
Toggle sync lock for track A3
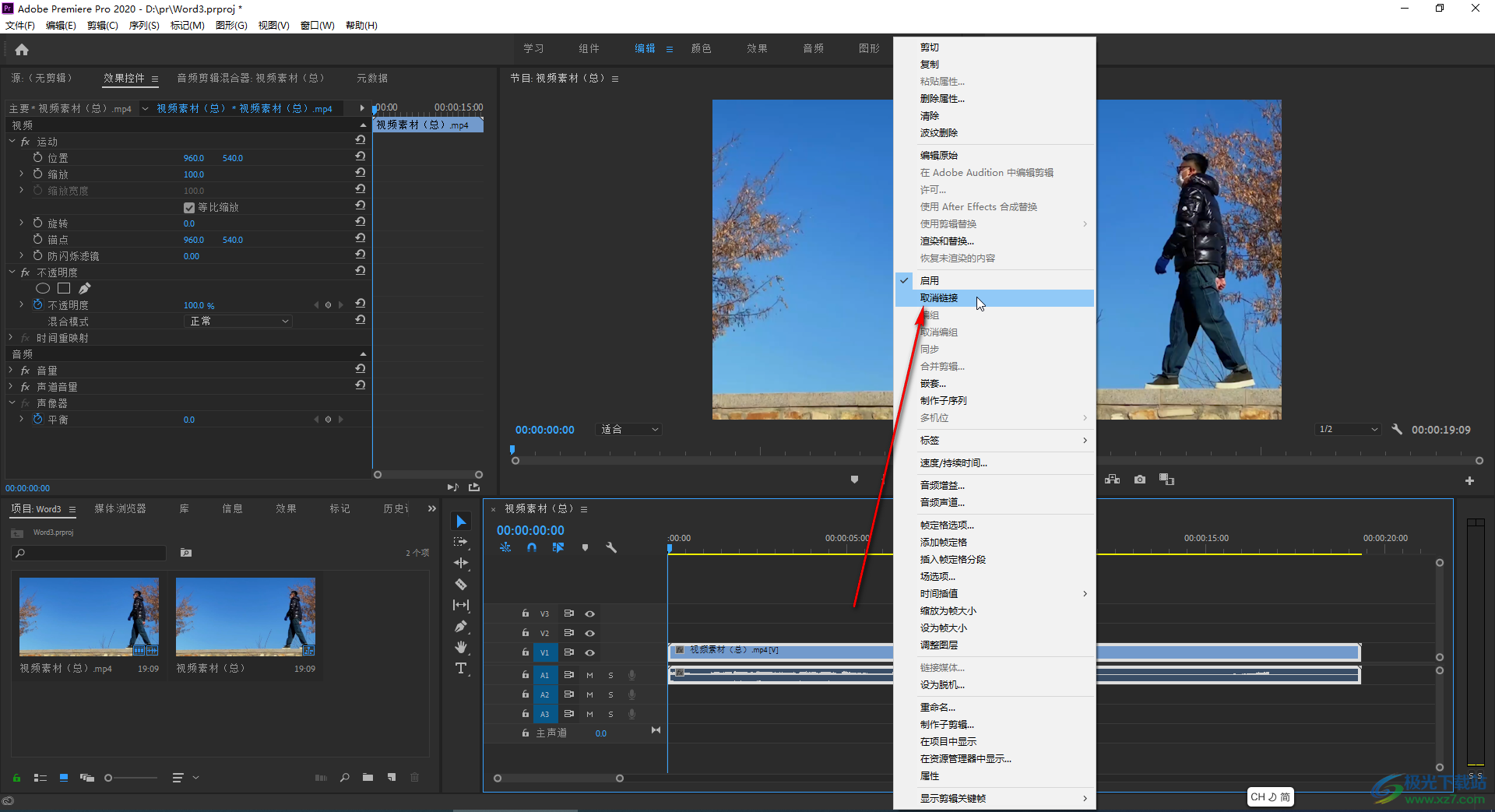(x=568, y=714)
